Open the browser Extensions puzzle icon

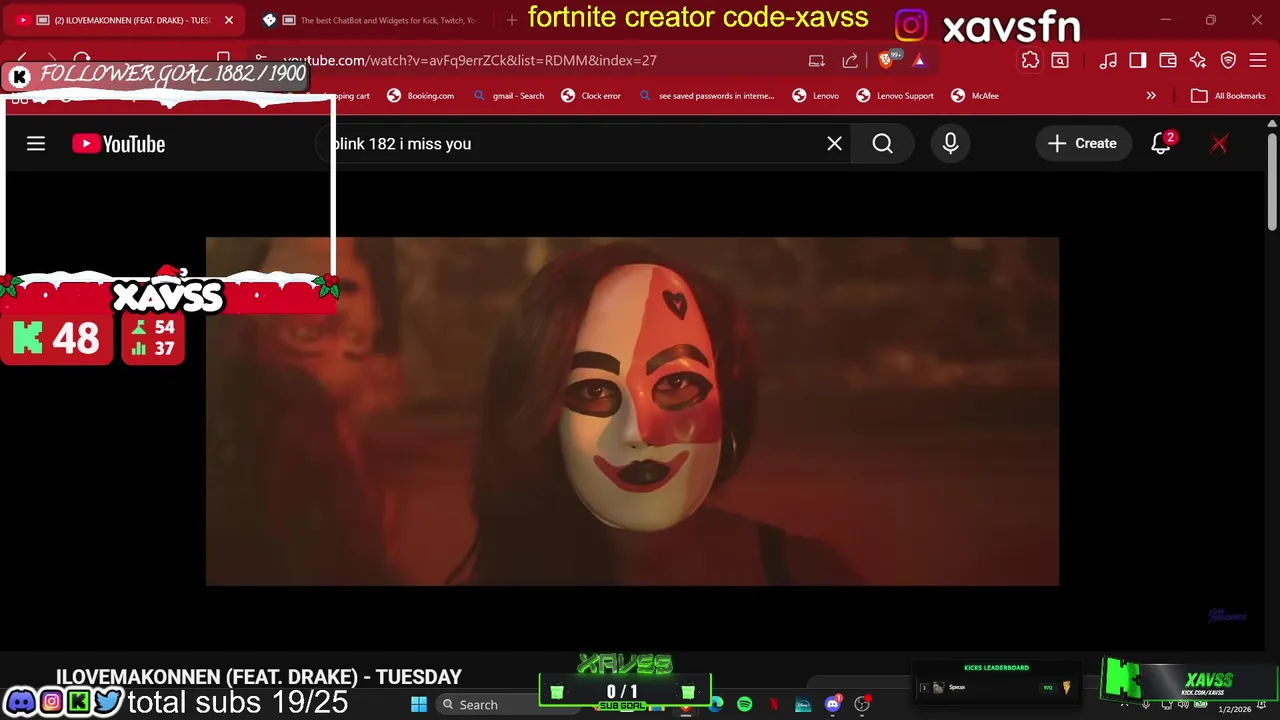click(x=1030, y=61)
